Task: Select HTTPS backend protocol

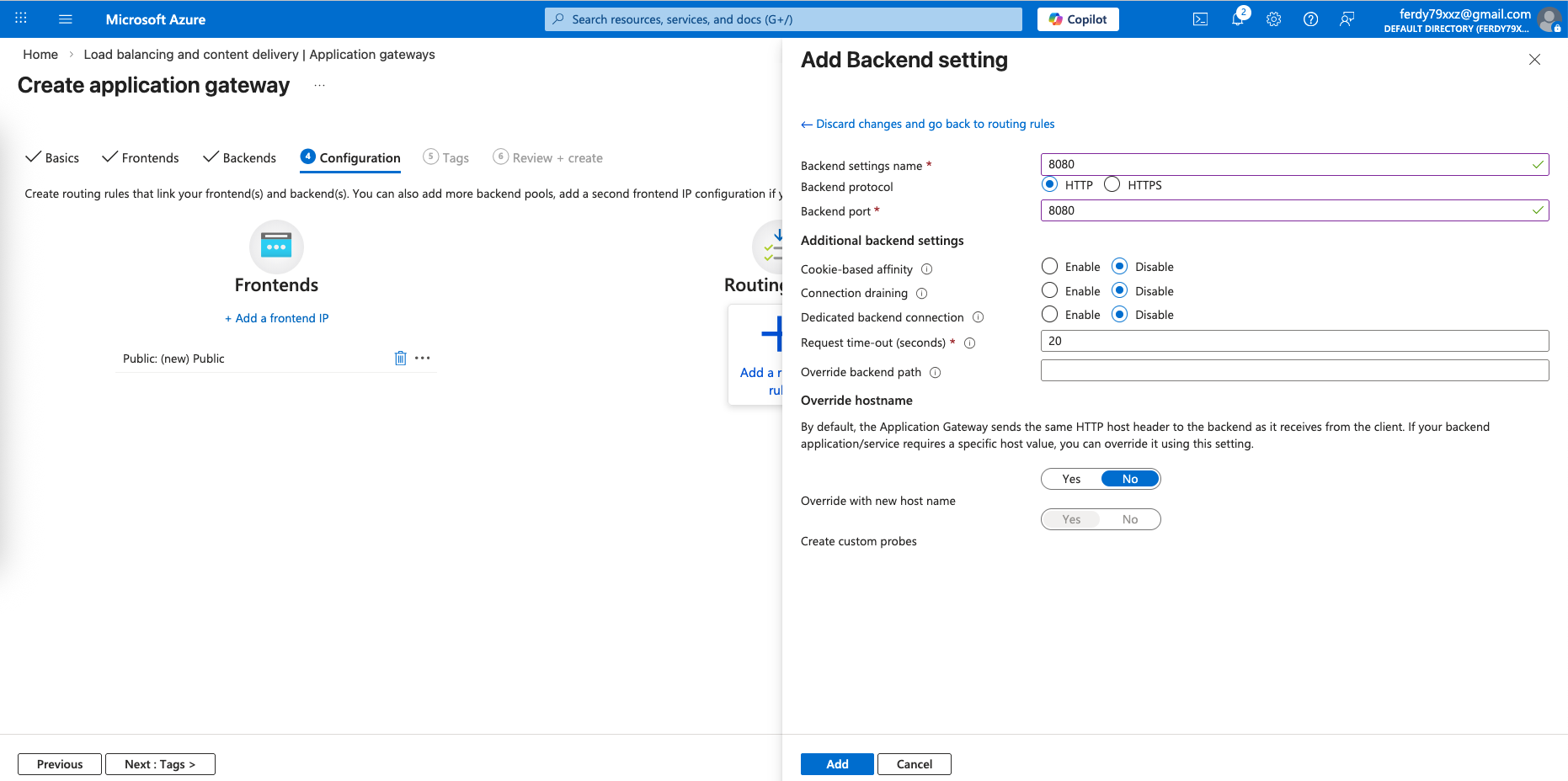Action: click(x=1112, y=184)
